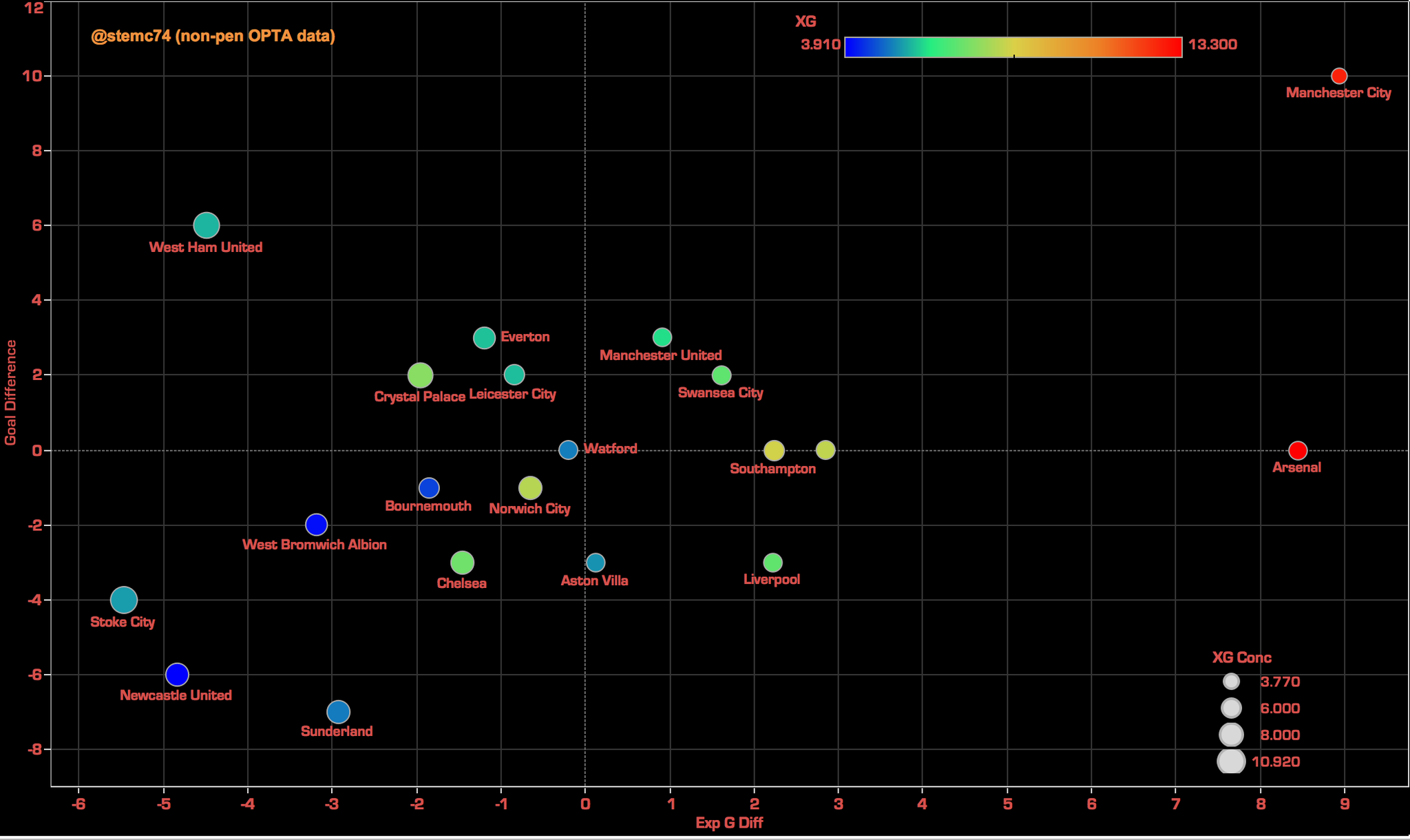Click the Sunderland team label
Viewport: 1410px width, 840px height.
click(x=337, y=731)
